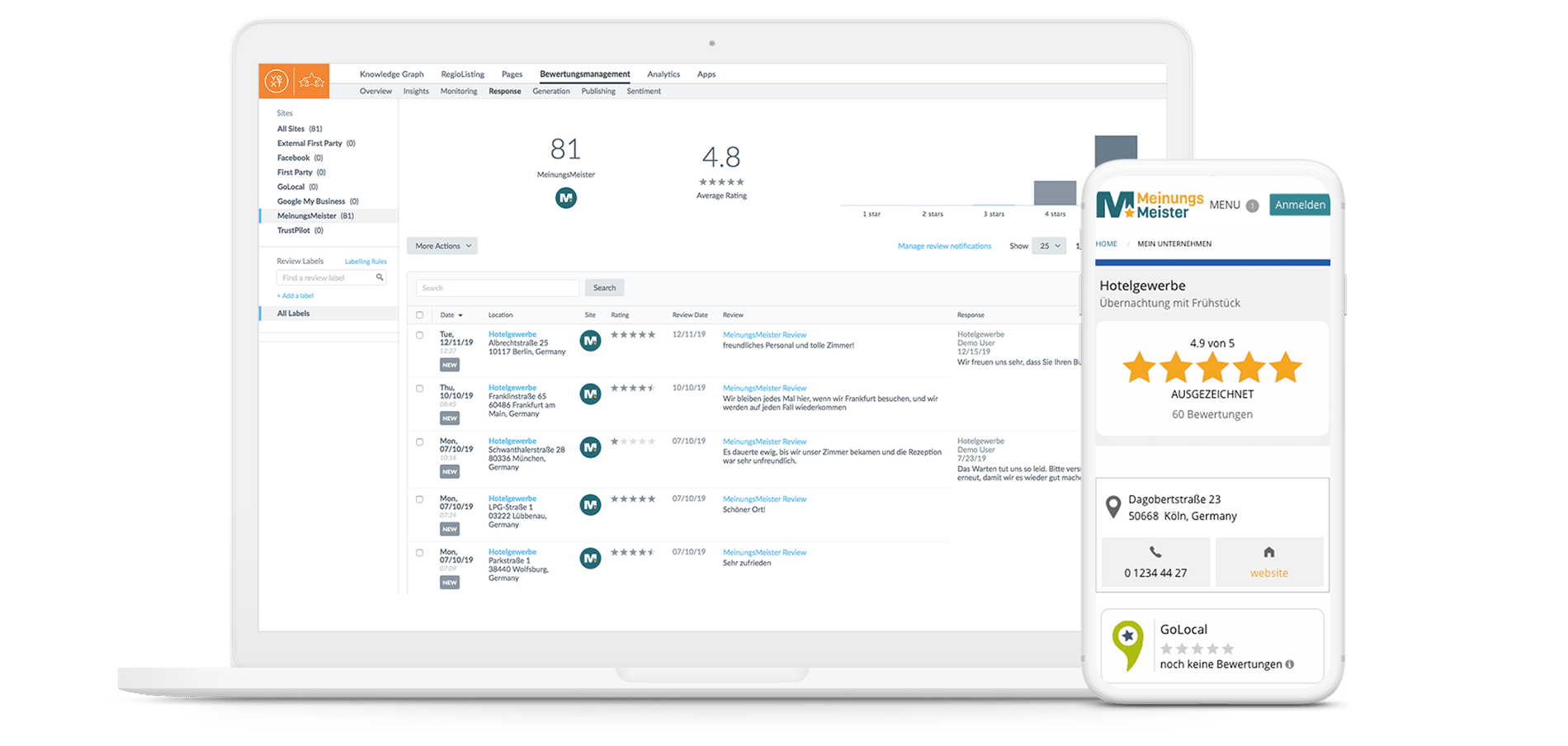The image size is (1568, 746).
Task: Click site icon in LPG-Straße 1 row
Action: coord(590,504)
